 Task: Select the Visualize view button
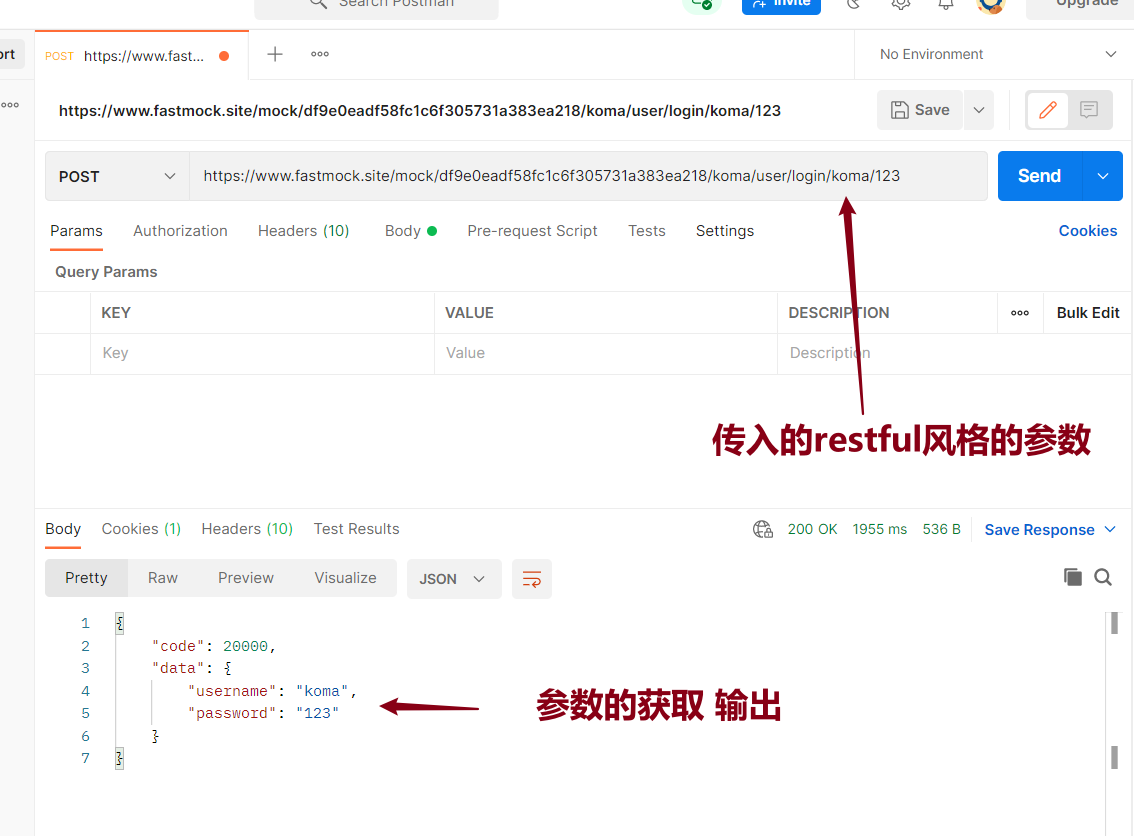(x=345, y=578)
